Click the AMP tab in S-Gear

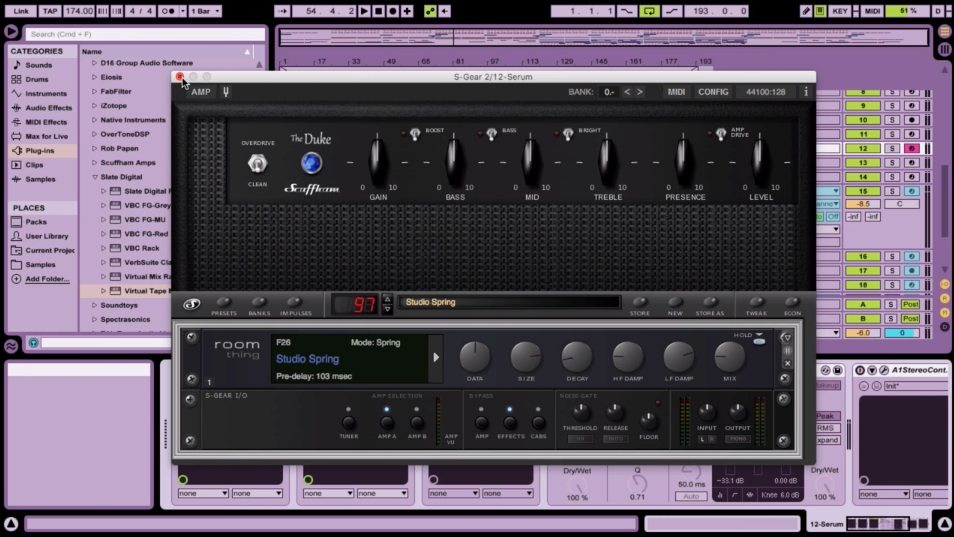pyautogui.click(x=201, y=92)
